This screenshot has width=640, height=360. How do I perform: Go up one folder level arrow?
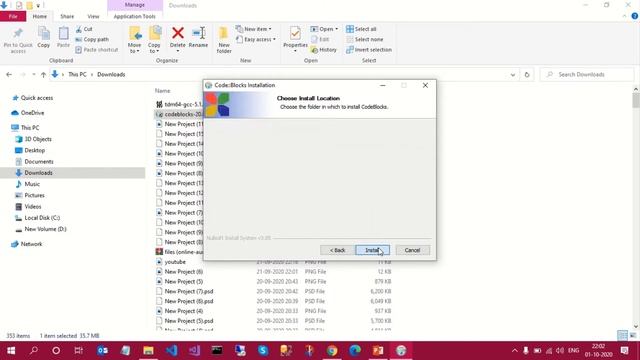click(x=43, y=75)
